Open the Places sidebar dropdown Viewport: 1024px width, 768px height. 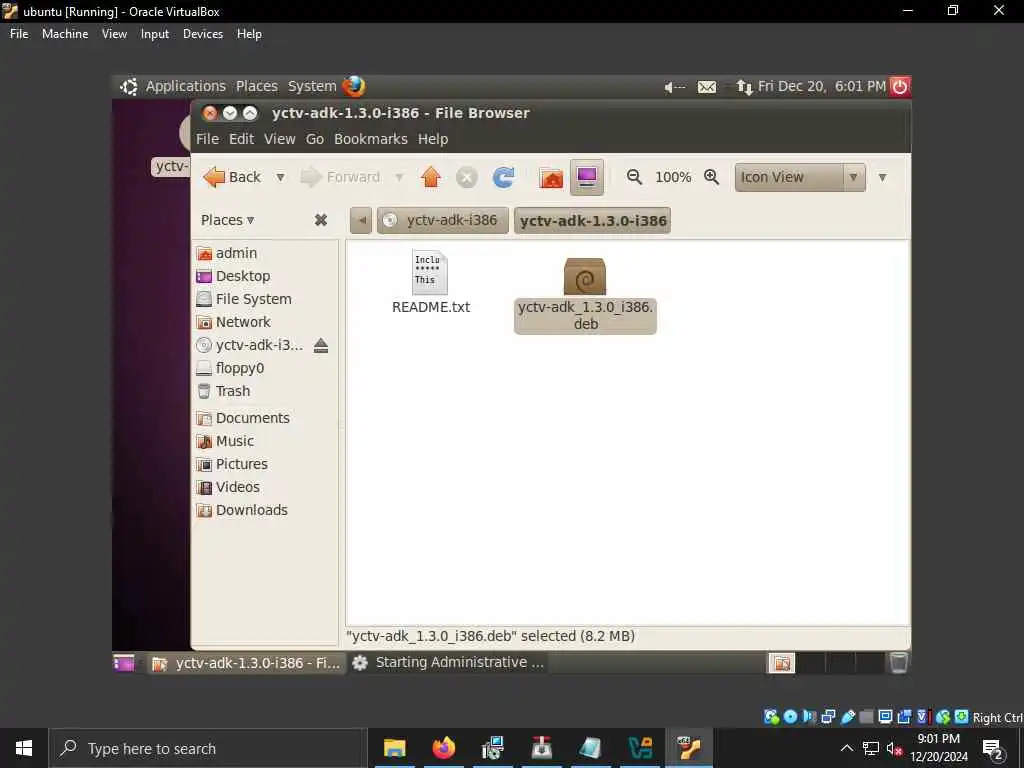pyautogui.click(x=227, y=220)
